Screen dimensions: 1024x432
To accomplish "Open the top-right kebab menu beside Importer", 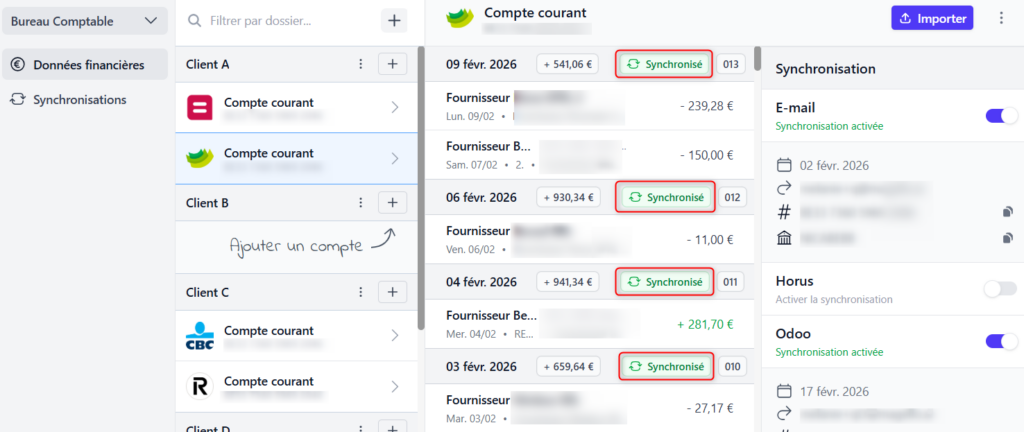I will [1002, 18].
